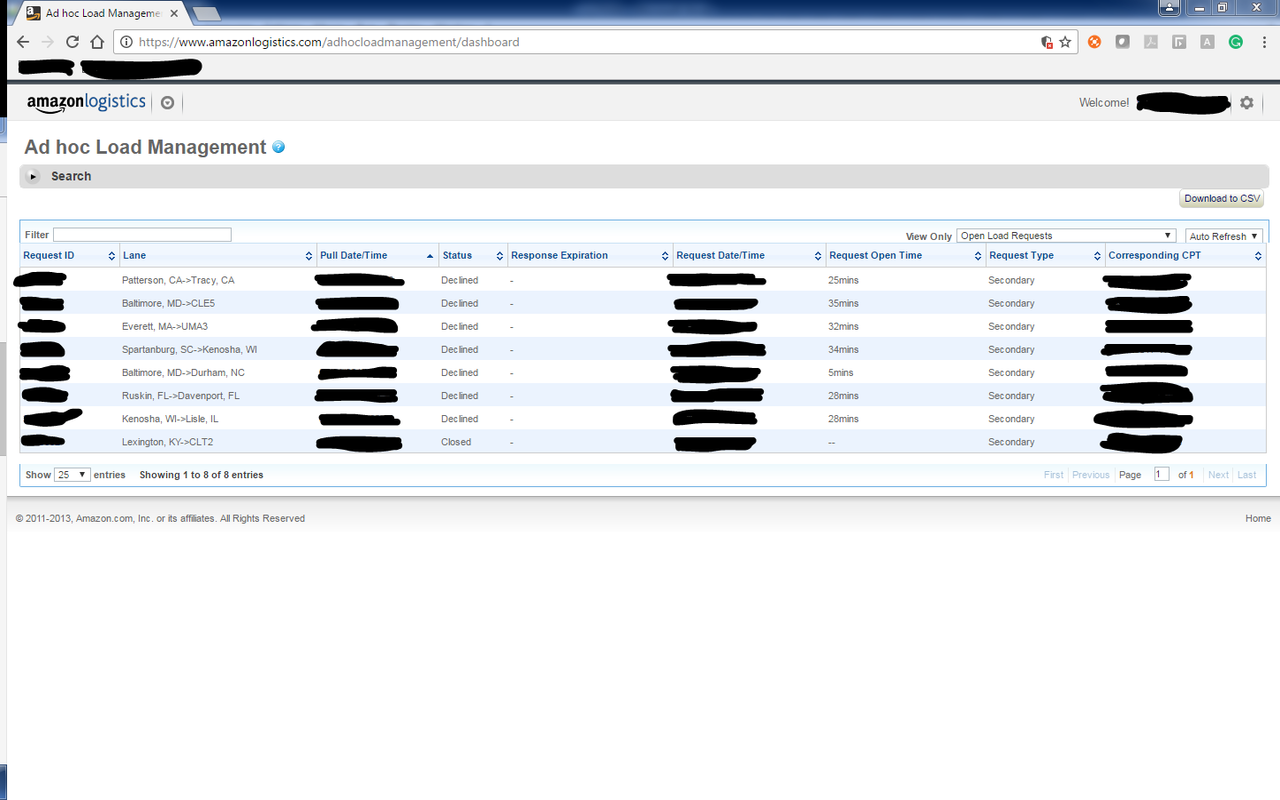Sort by Request ID column
Screen dimensions: 1280x800
69,256
